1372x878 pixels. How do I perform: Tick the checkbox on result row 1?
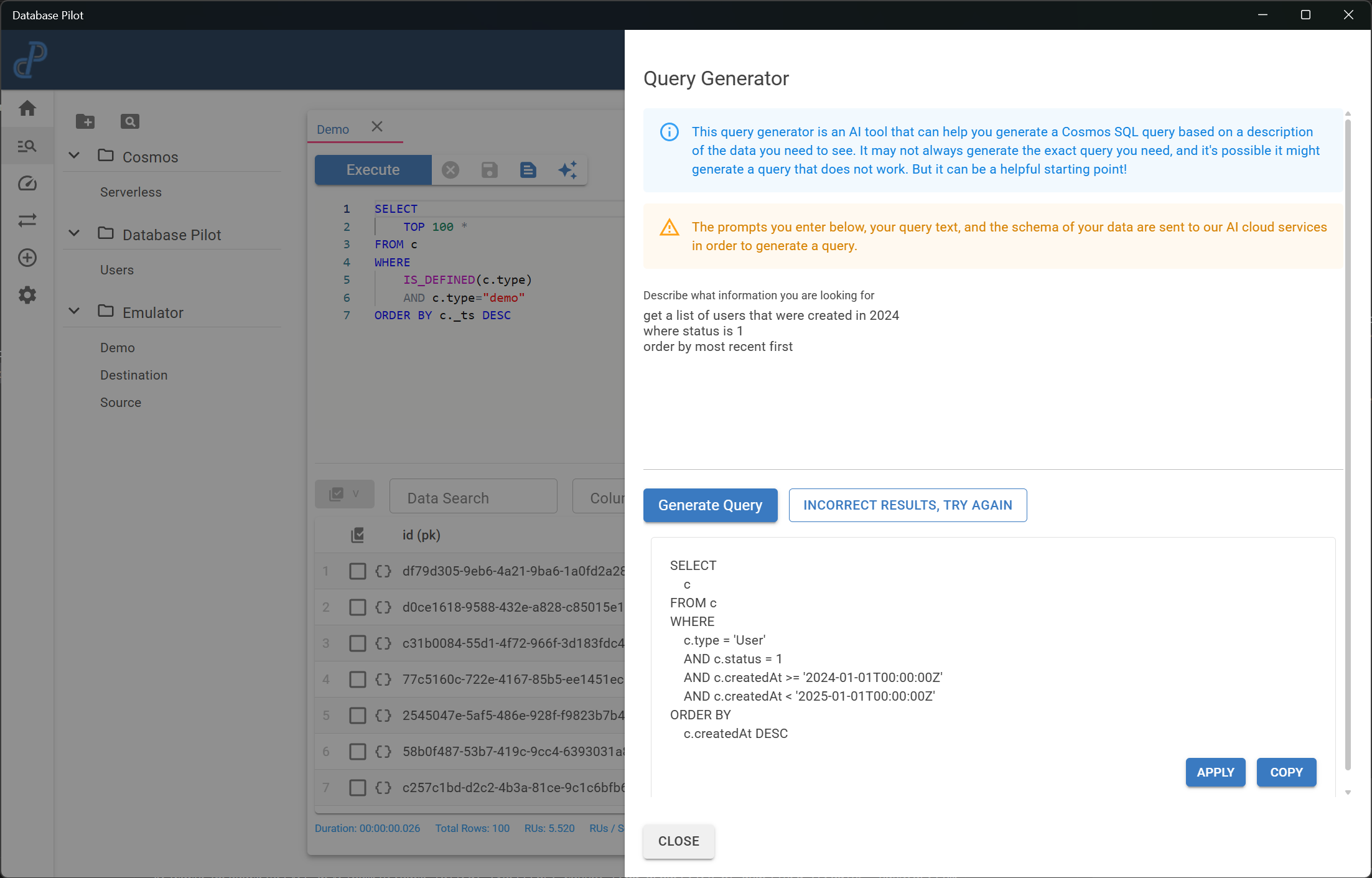358,571
